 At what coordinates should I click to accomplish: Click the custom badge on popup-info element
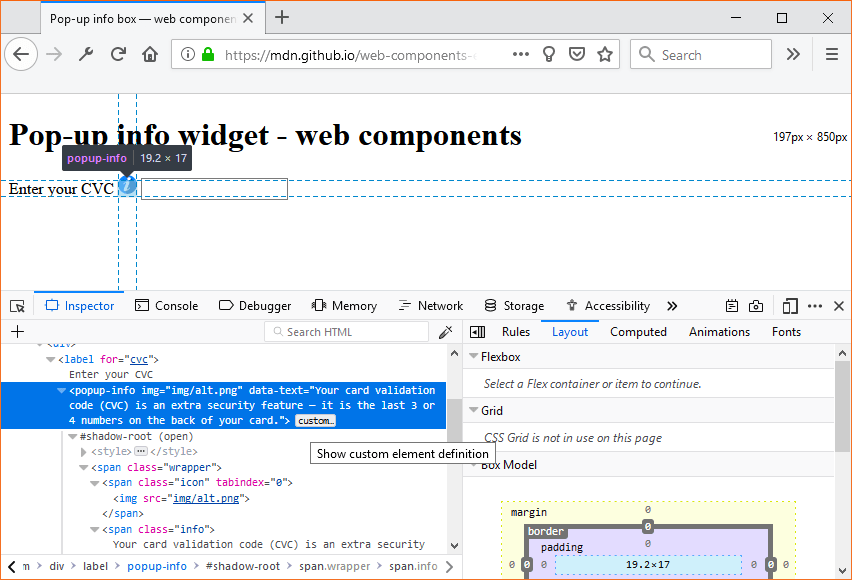point(315,420)
